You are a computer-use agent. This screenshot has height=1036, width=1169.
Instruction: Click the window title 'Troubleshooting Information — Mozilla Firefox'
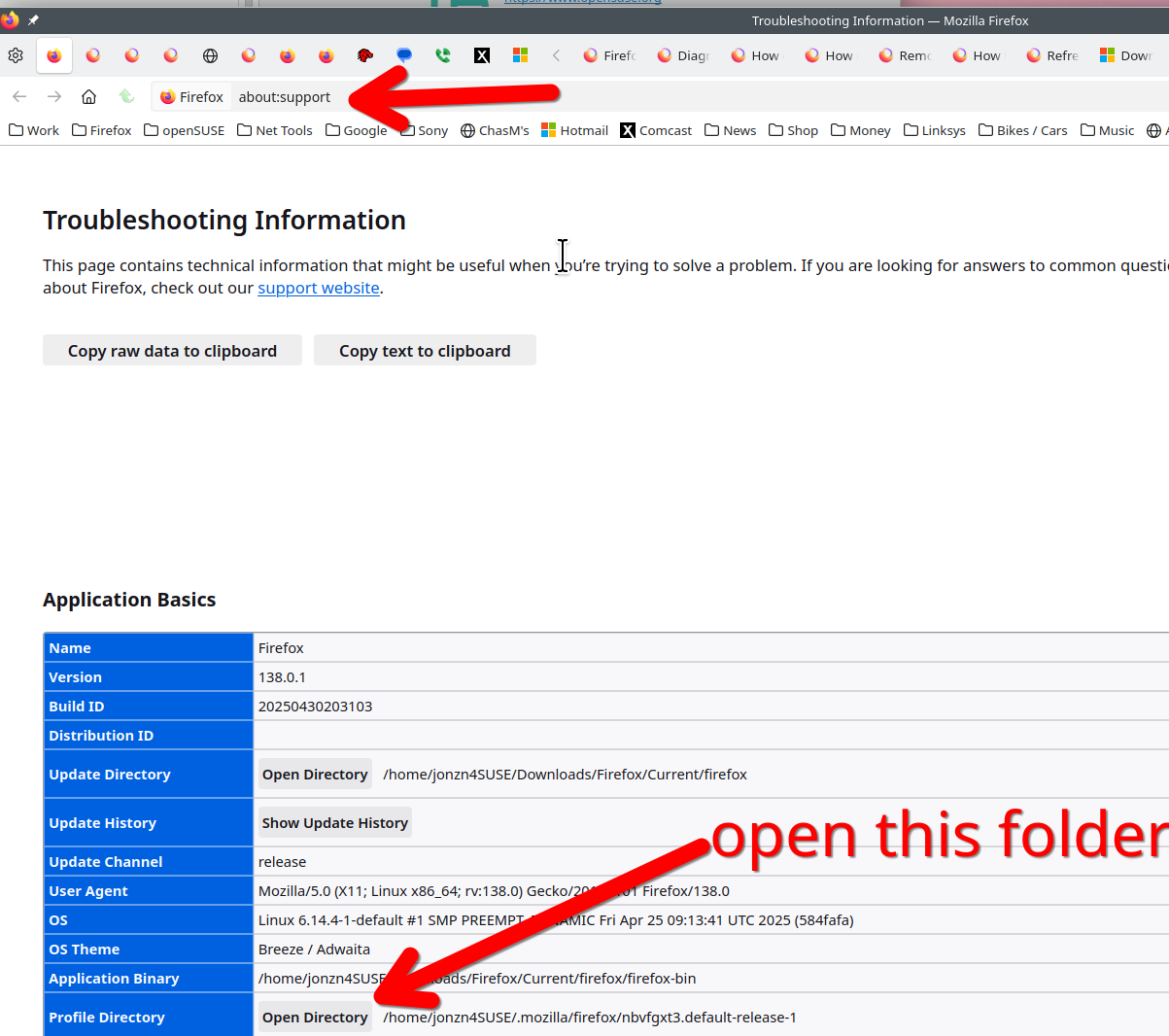click(x=890, y=20)
